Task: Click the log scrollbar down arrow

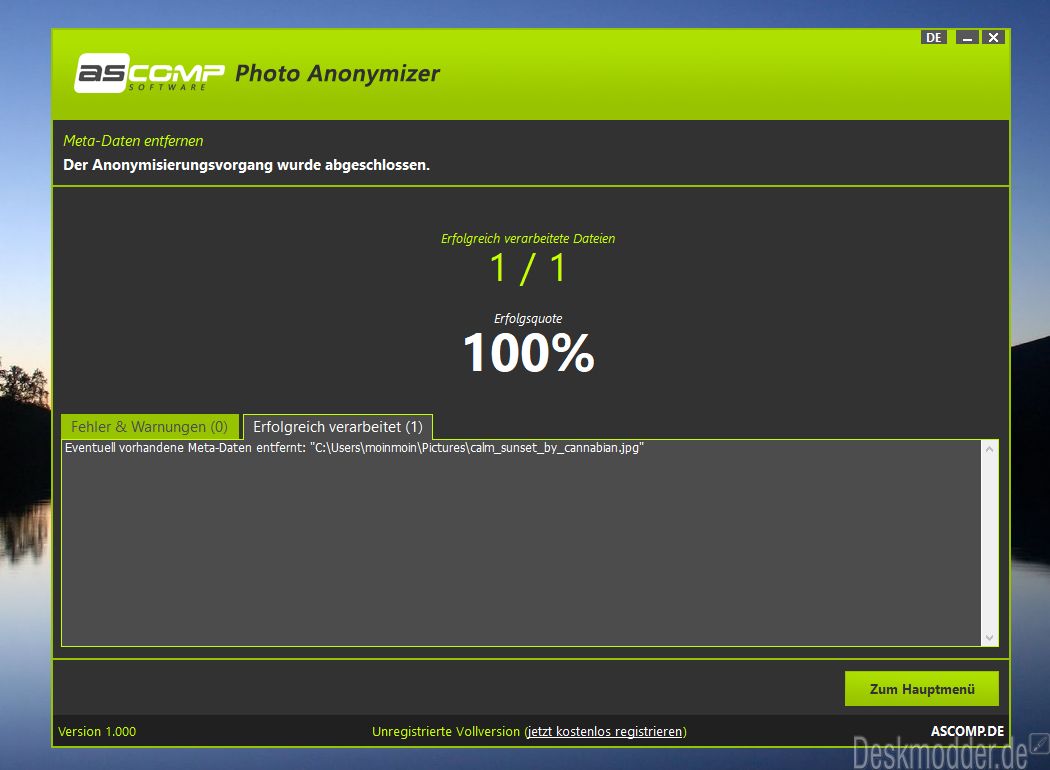Action: (990, 637)
